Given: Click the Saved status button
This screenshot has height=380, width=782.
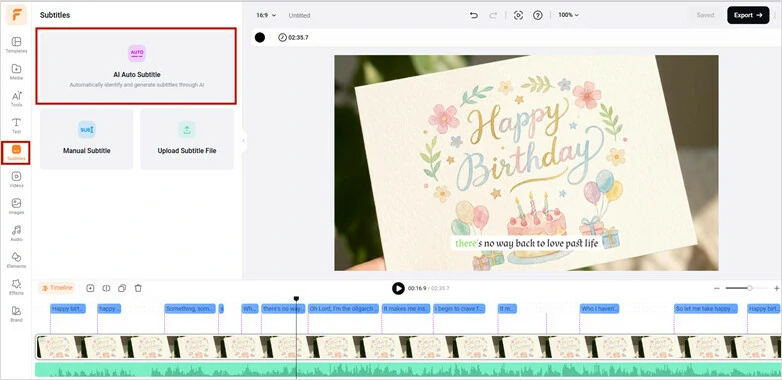Looking at the screenshot, I should point(705,15).
